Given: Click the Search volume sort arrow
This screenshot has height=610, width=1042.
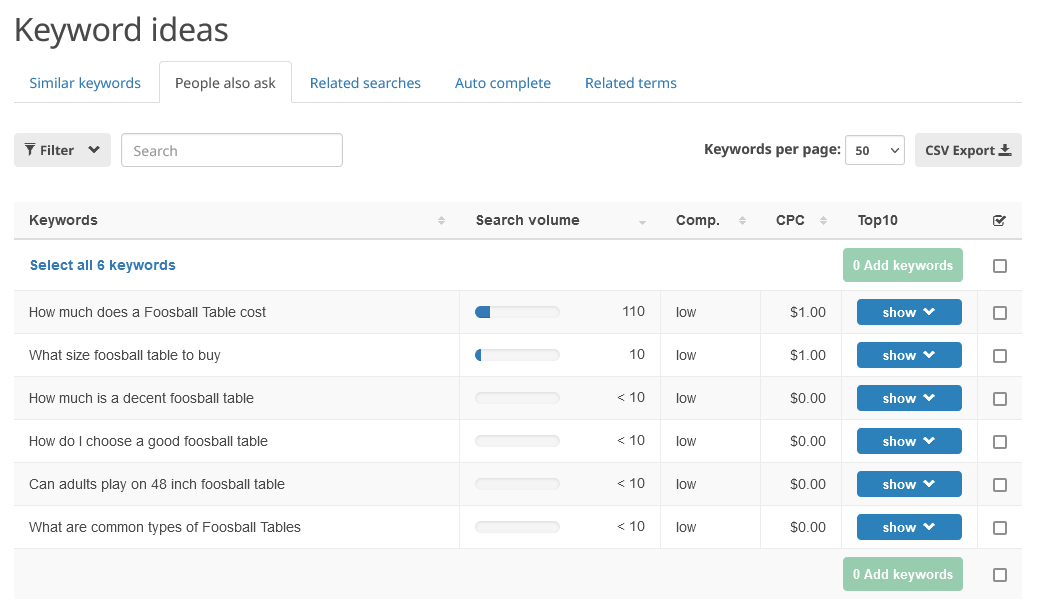Looking at the screenshot, I should [642, 222].
